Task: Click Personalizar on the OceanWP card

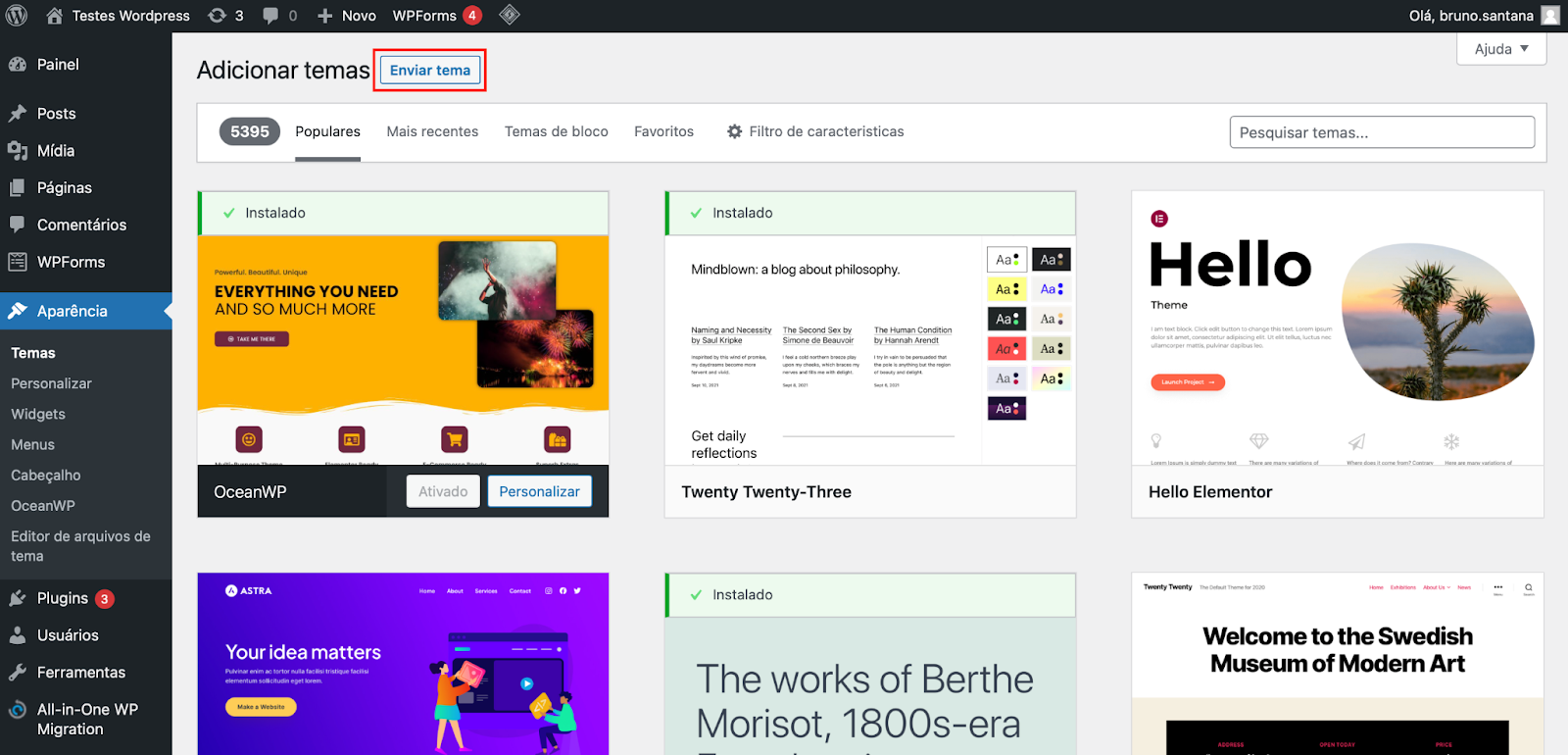Action: coord(539,491)
